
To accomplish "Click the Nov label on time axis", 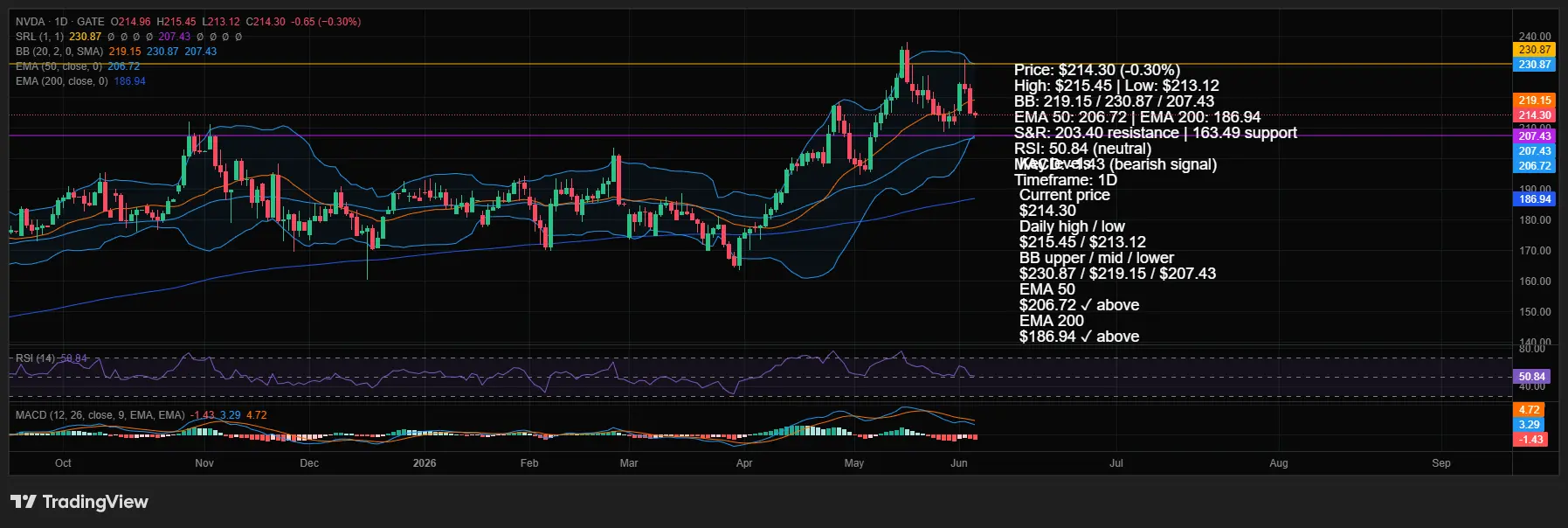I will click(x=204, y=463).
